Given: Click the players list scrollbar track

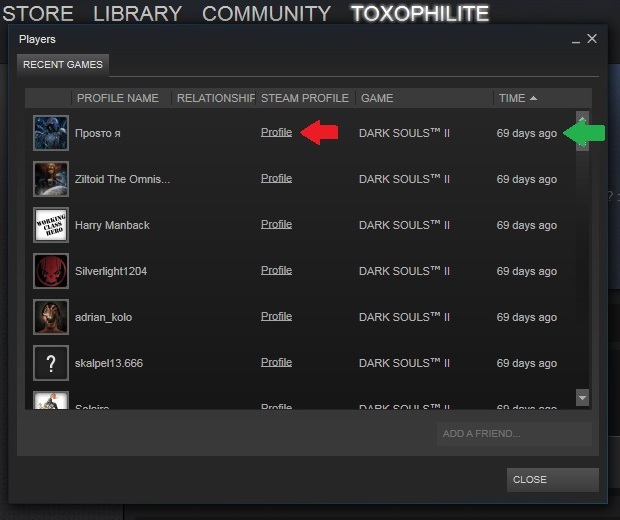Looking at the screenshot, I should click(582, 269).
